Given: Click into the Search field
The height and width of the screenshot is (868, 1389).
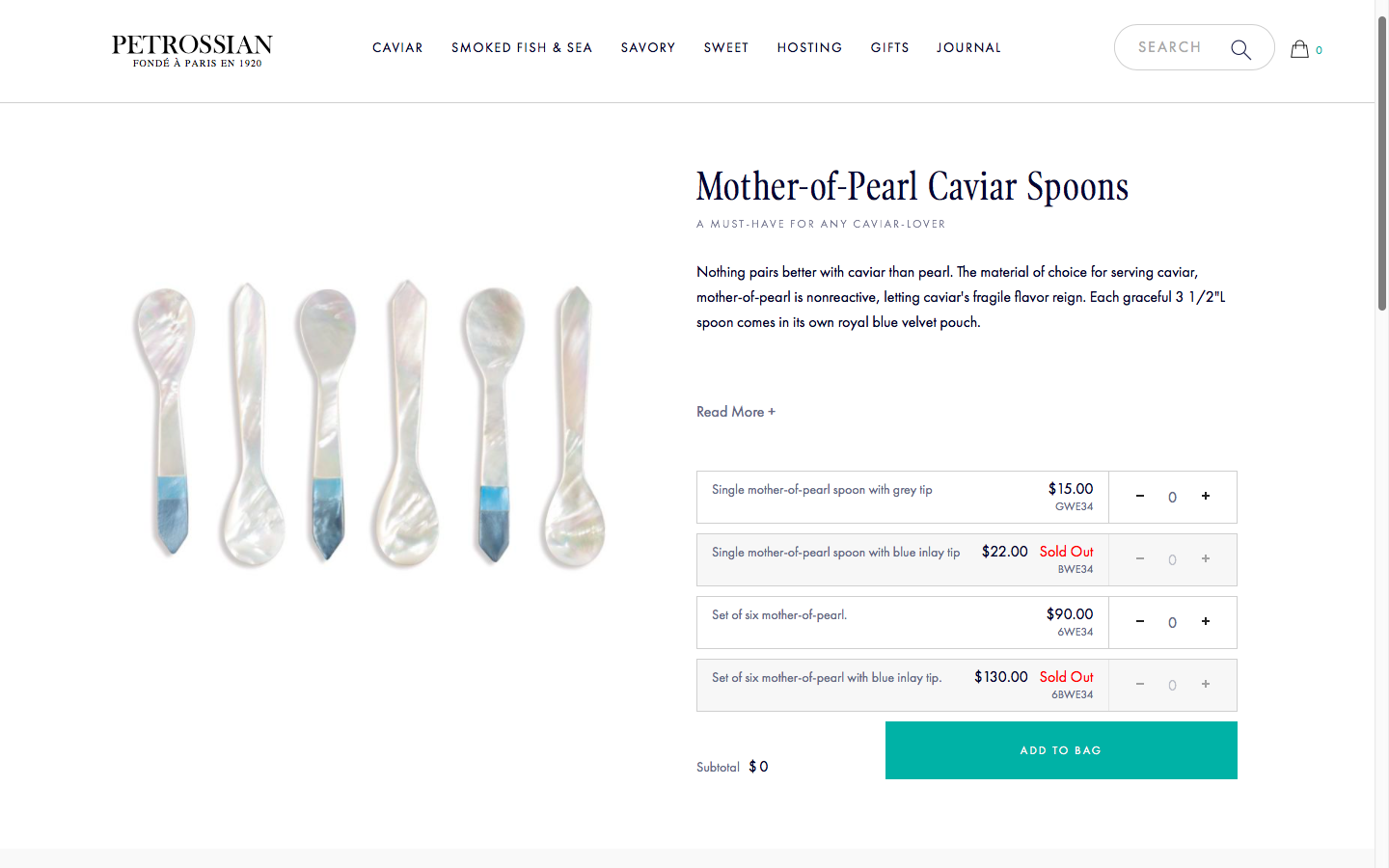Looking at the screenshot, I should (x=1169, y=47).
